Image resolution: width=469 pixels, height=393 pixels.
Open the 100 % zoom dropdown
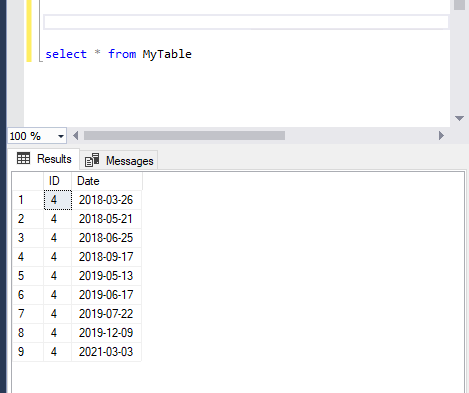tap(61, 136)
